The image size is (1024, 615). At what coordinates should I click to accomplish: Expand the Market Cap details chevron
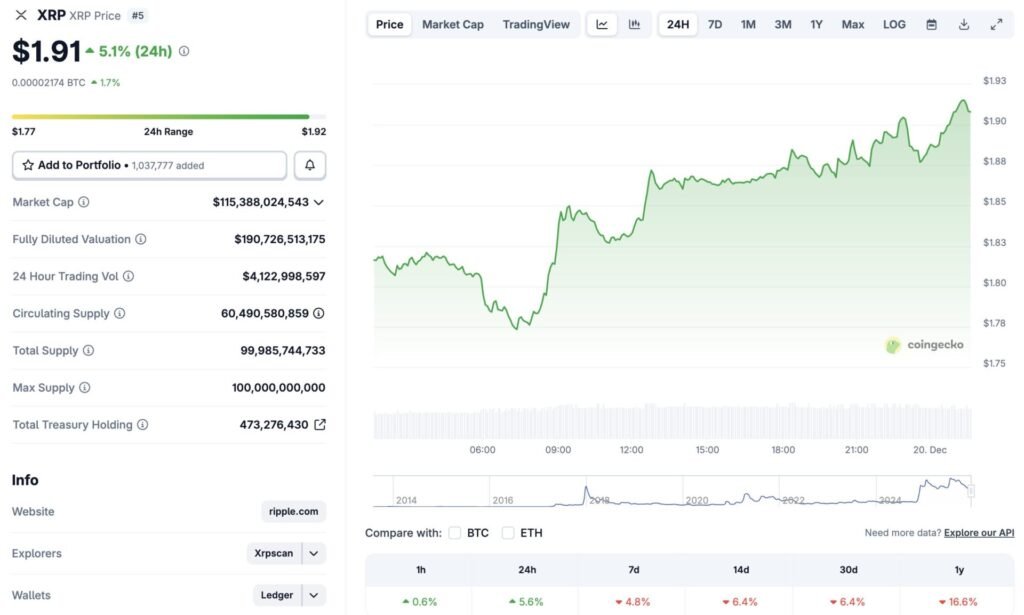pos(318,201)
